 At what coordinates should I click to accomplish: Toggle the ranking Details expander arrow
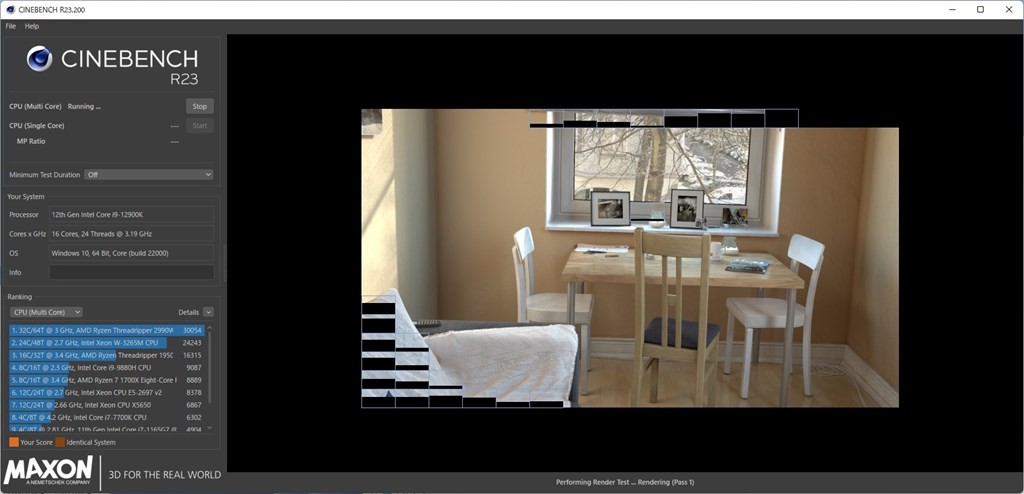[x=208, y=312]
